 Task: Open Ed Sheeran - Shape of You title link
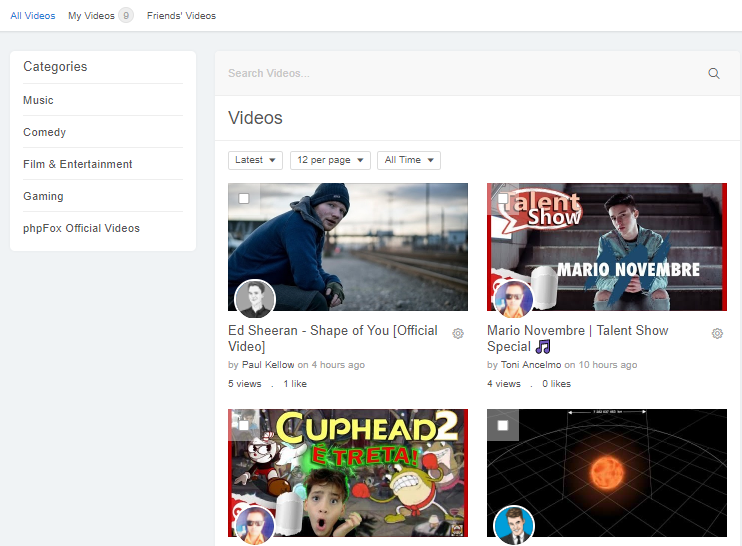[x=333, y=338]
